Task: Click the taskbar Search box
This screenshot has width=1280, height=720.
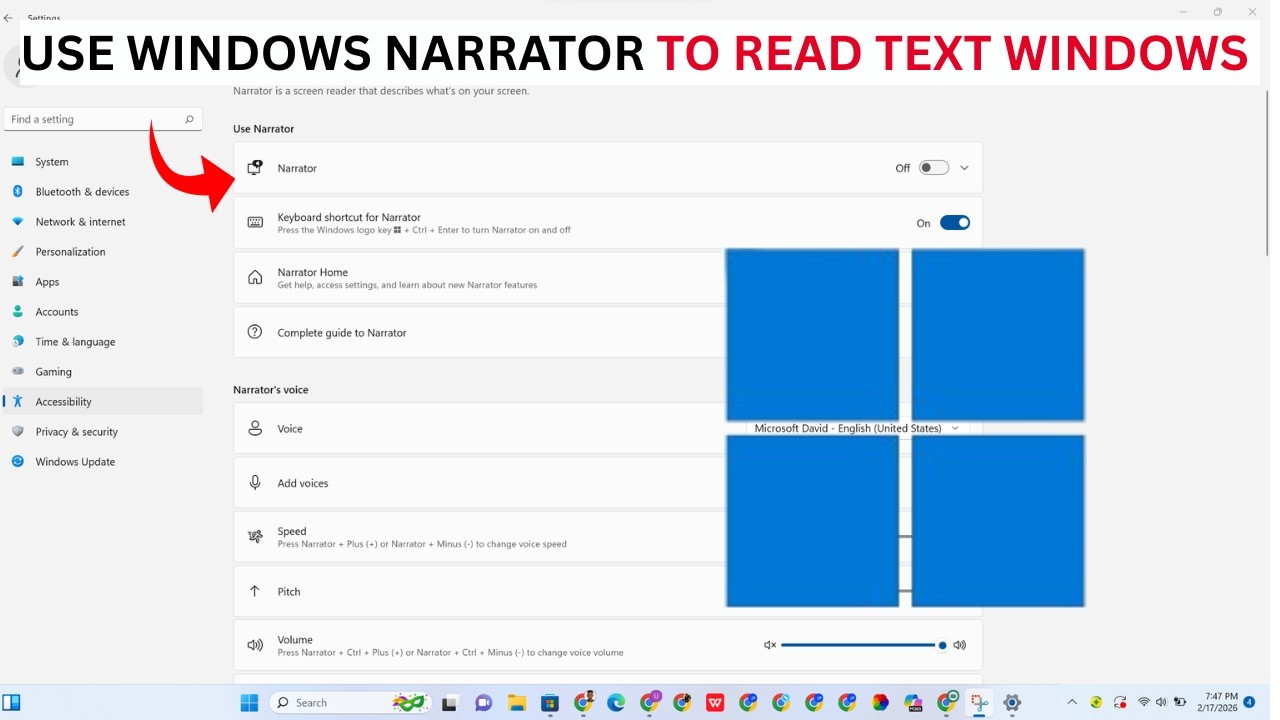Action: click(351, 702)
